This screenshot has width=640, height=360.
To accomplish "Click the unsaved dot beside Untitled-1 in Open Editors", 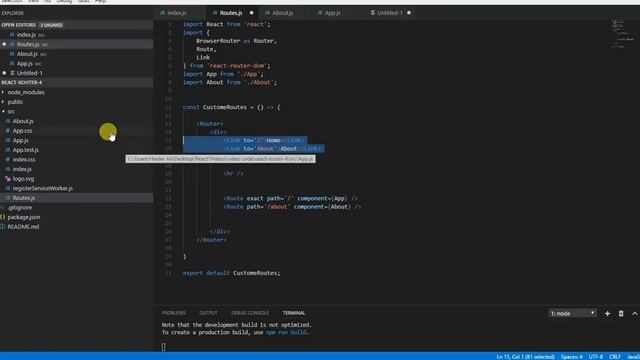I will [x=4, y=73].
